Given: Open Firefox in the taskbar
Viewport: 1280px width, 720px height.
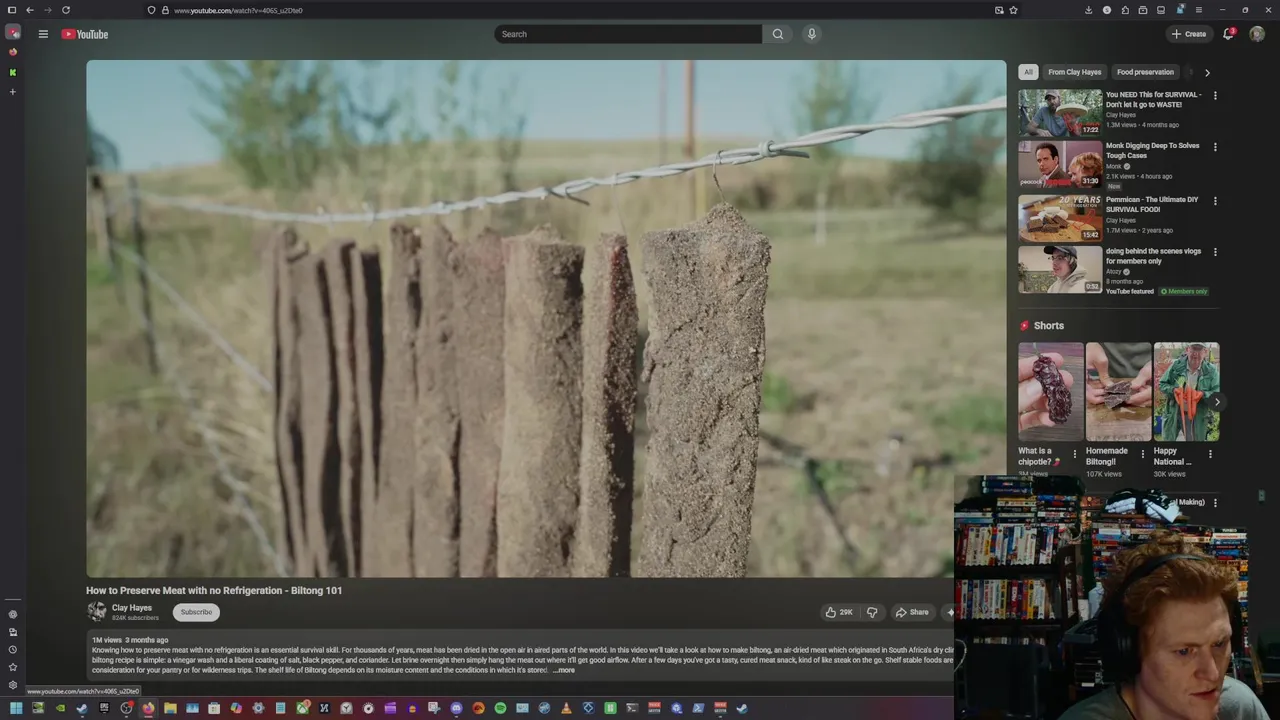Looking at the screenshot, I should (x=148, y=708).
